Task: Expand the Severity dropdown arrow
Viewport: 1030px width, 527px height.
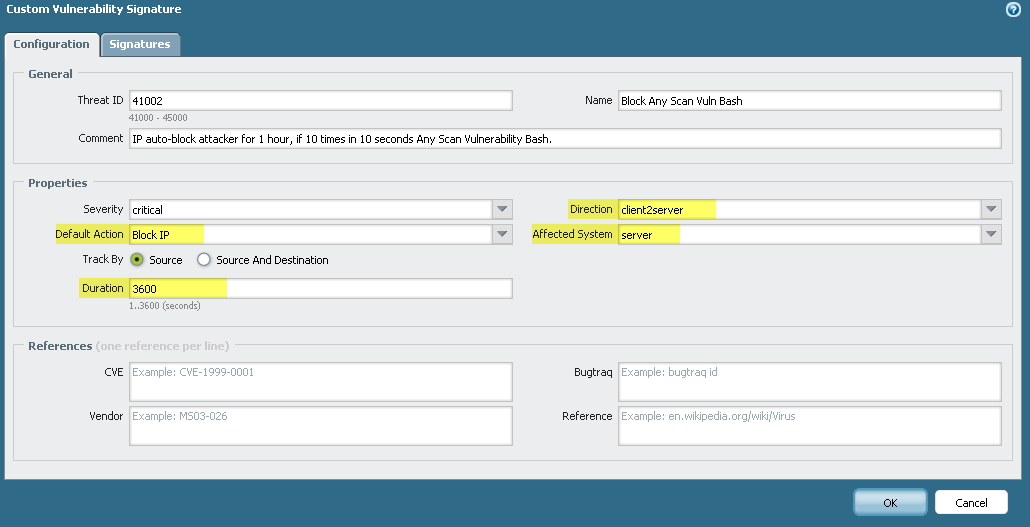Action: click(502, 210)
